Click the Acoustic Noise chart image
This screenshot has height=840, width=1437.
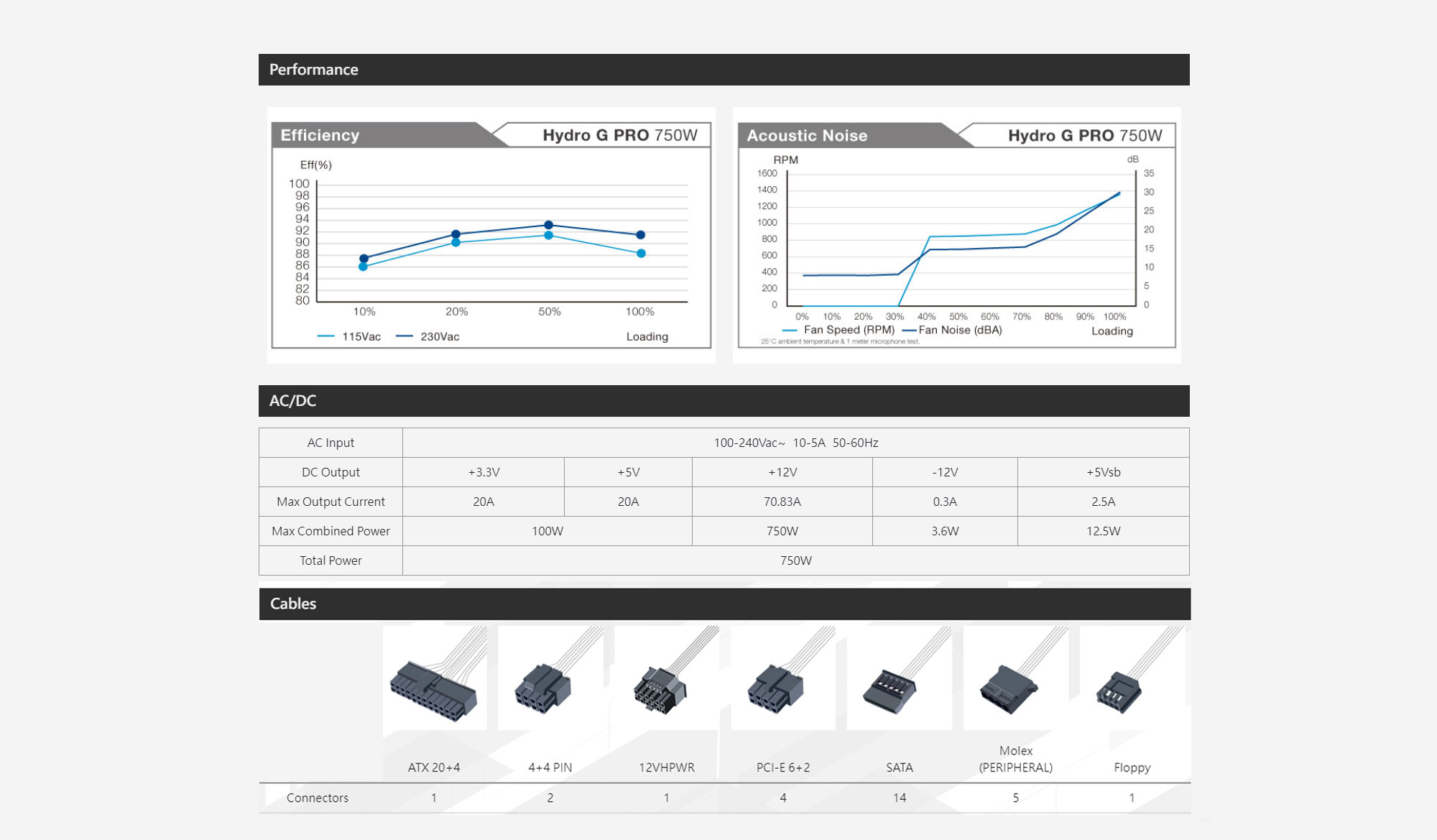pos(957,235)
